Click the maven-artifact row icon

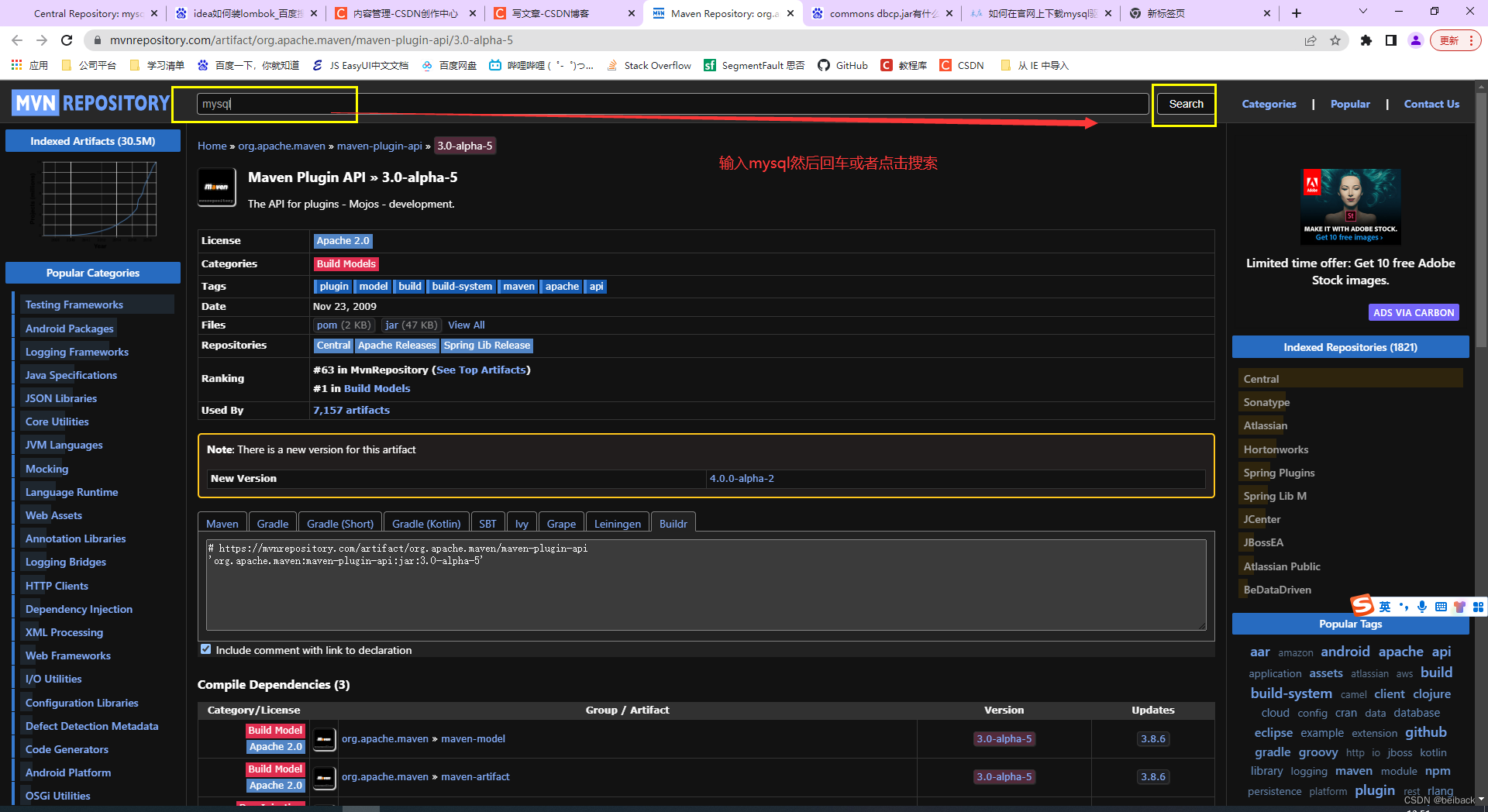coord(324,777)
